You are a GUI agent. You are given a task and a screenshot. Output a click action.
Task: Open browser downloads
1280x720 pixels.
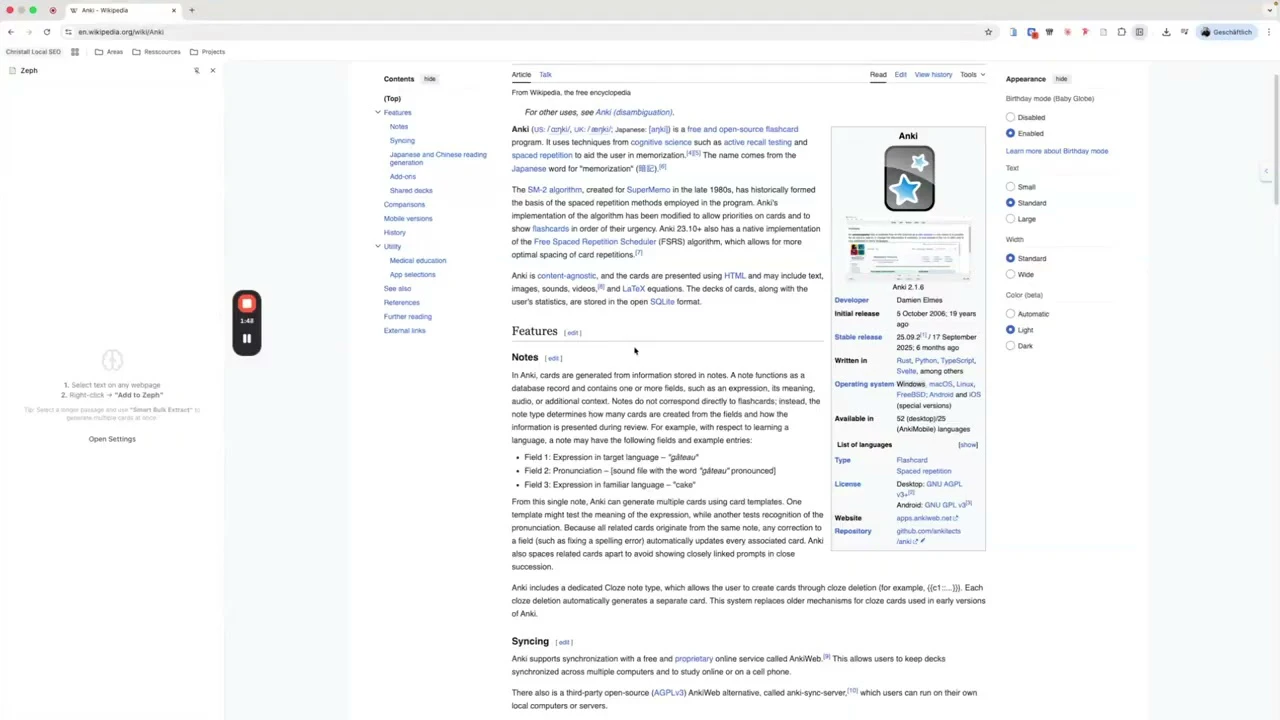(1166, 32)
